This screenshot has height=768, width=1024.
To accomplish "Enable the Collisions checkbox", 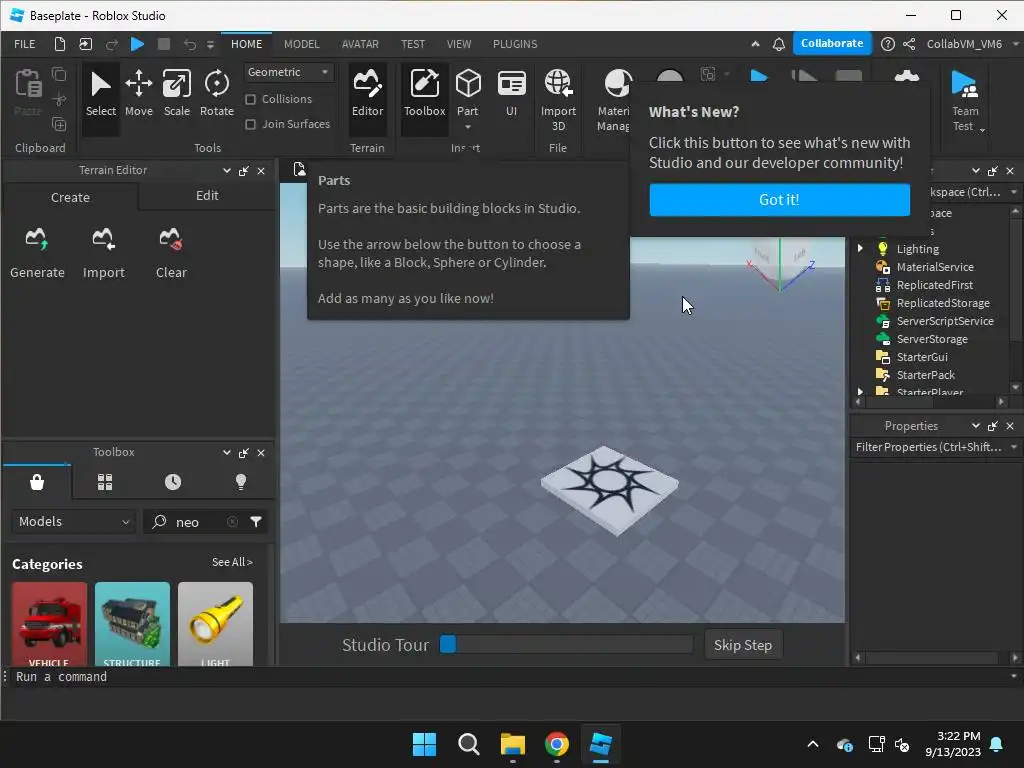I will [250, 99].
